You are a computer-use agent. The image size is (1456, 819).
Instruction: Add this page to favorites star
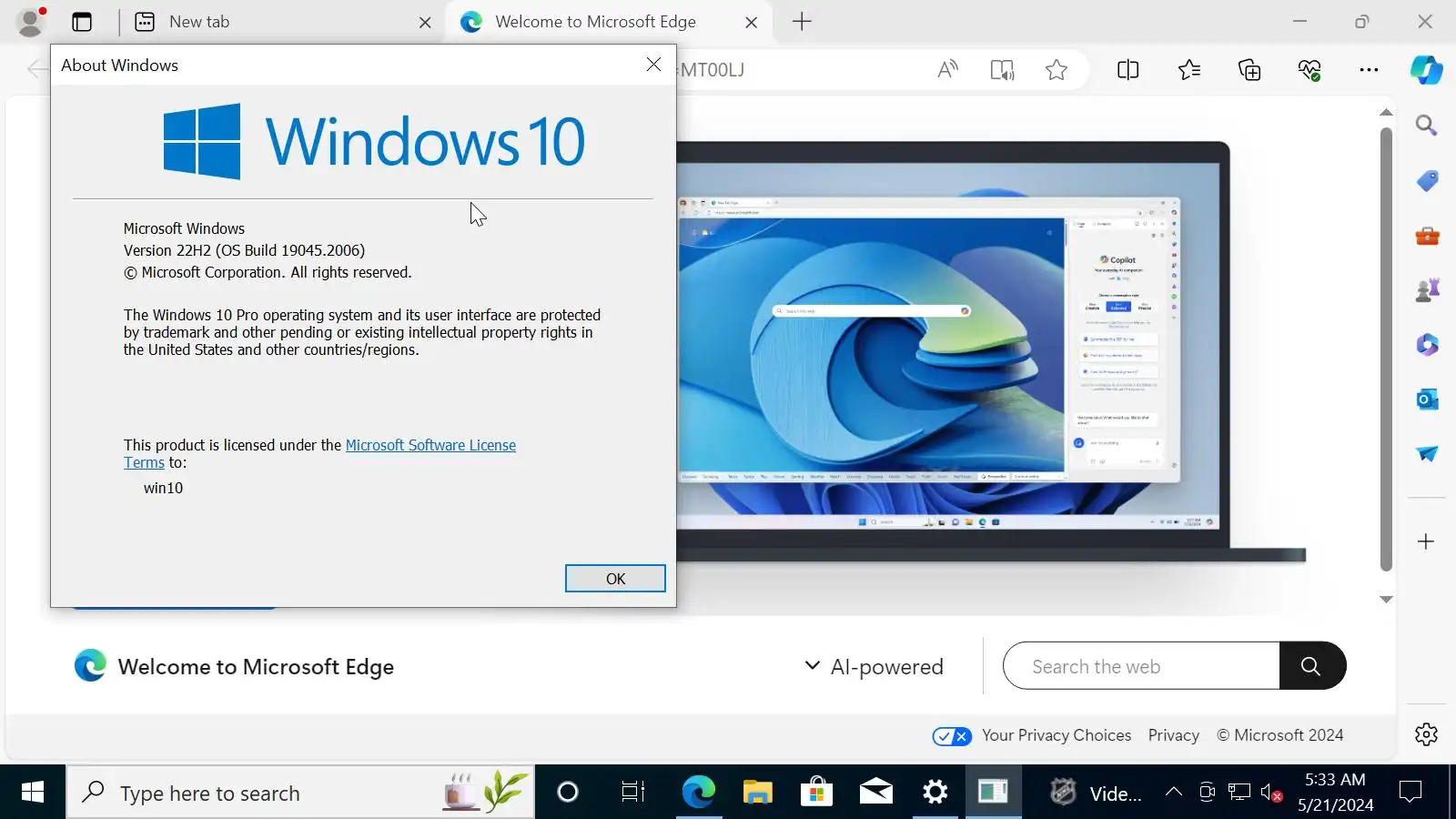point(1057,70)
